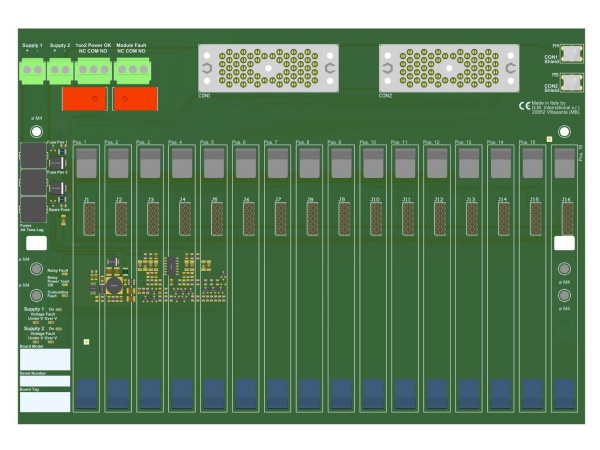Click the Board Tag label field
The width and height of the screenshot is (600, 450).
tap(45, 401)
